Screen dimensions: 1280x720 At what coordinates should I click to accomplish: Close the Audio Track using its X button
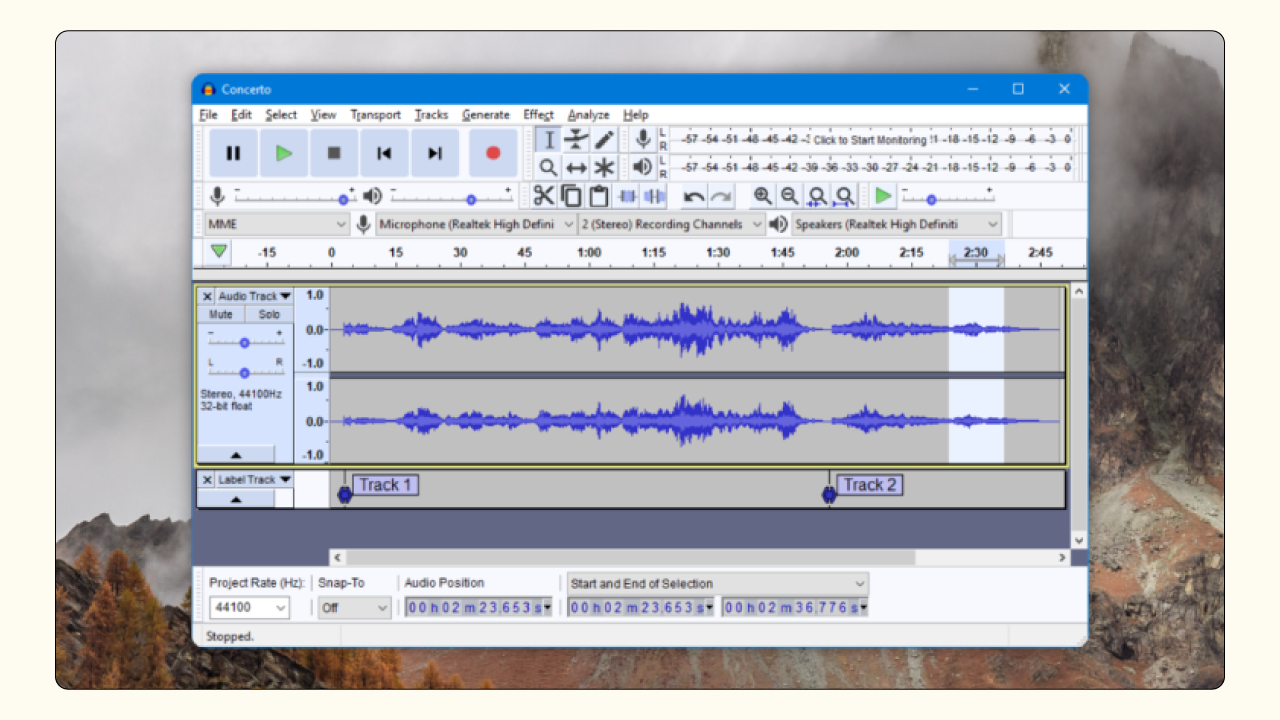pos(207,296)
